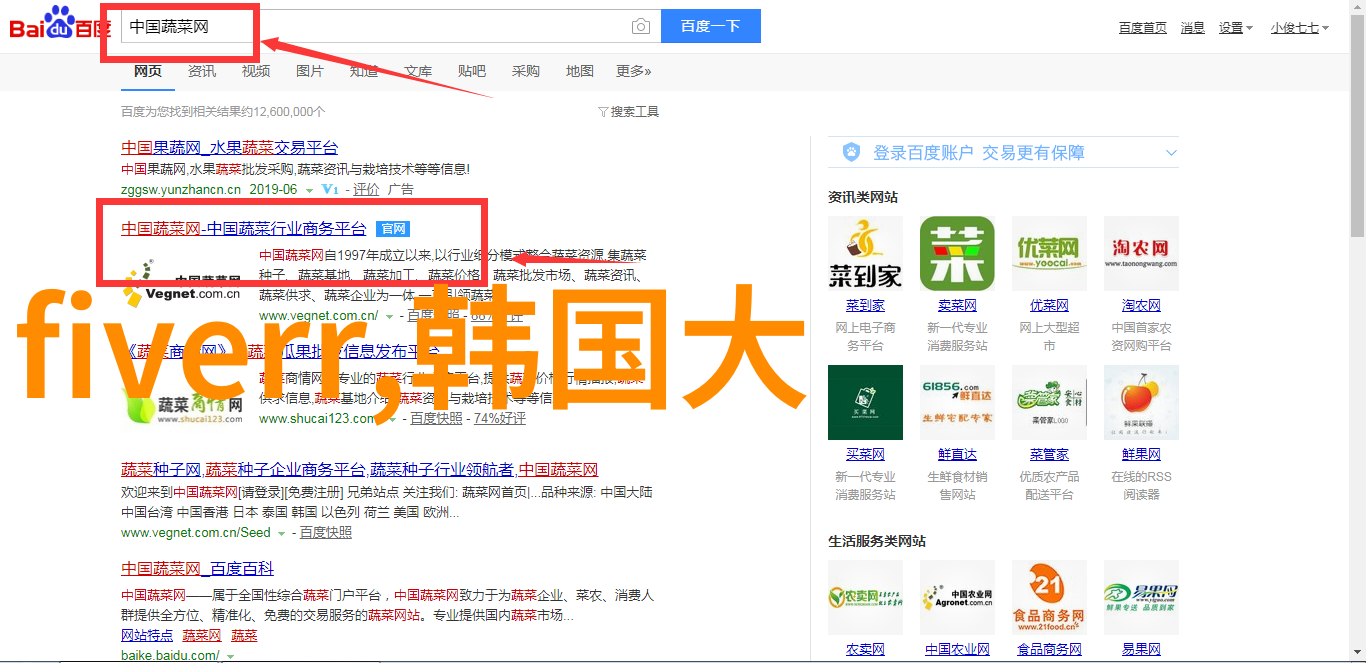Click the 蔬菜网 baike sublink
The height and width of the screenshot is (663, 1366).
tap(202, 636)
